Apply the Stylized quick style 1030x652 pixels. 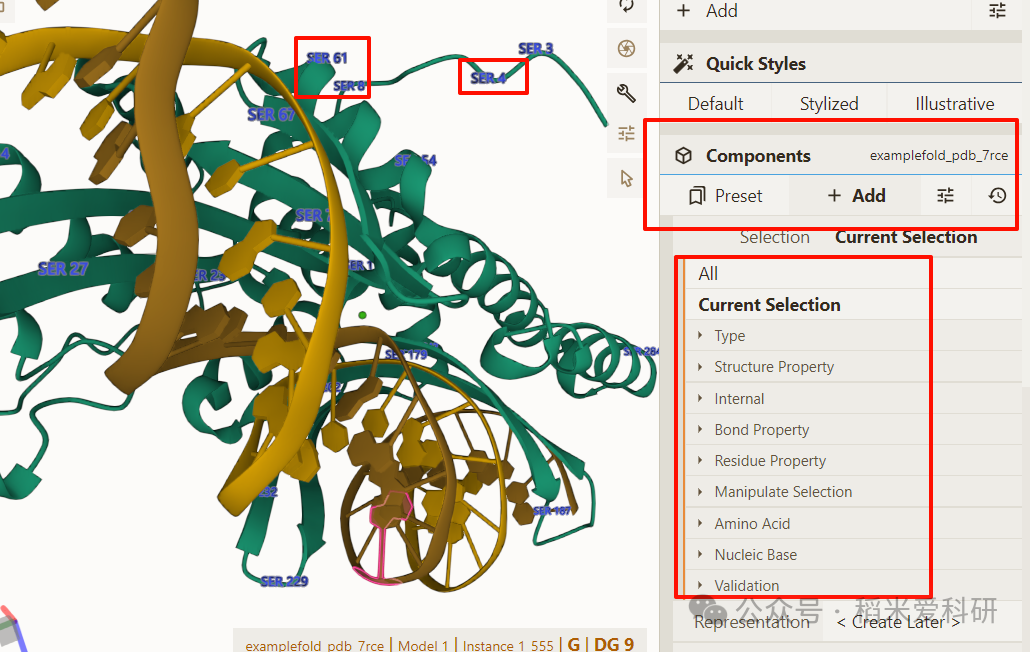(x=829, y=104)
